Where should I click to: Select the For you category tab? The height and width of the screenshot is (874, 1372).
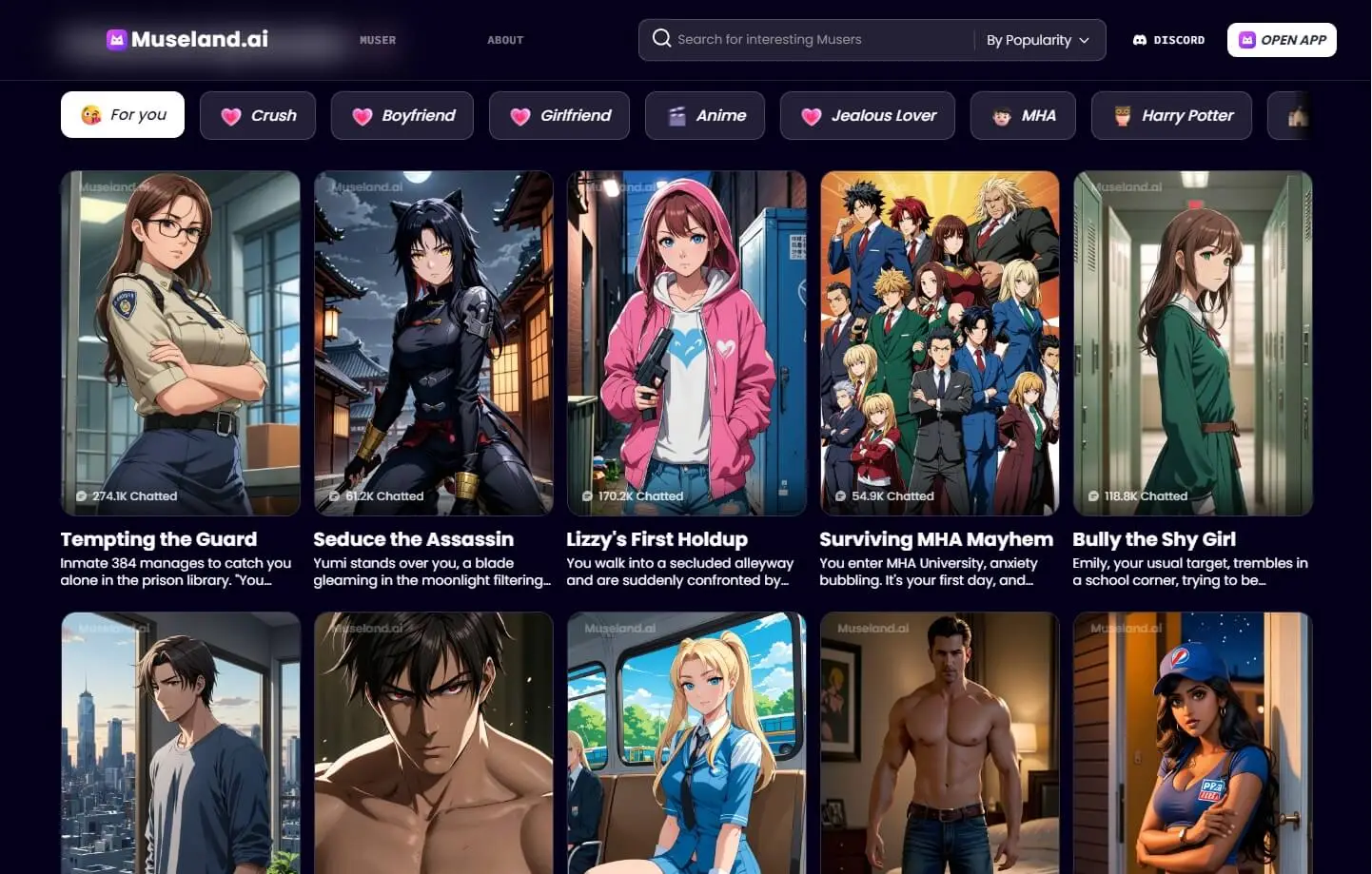click(123, 115)
